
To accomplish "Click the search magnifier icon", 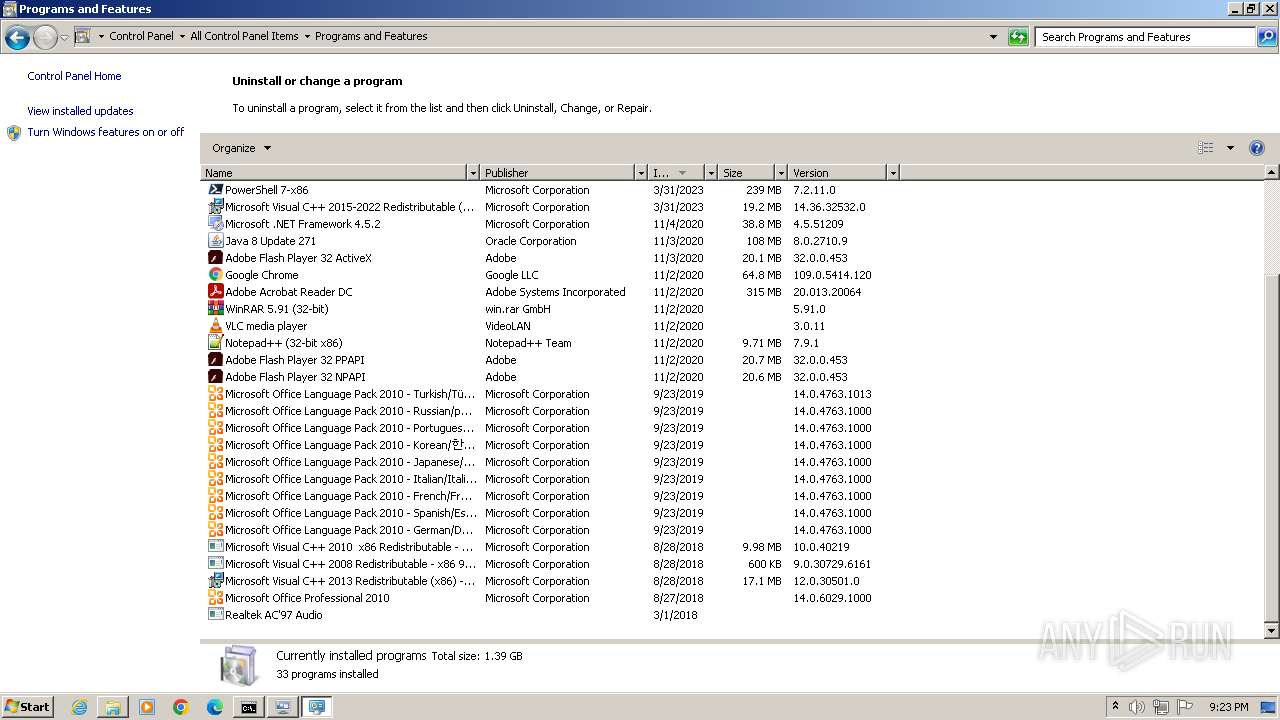I will point(1266,37).
